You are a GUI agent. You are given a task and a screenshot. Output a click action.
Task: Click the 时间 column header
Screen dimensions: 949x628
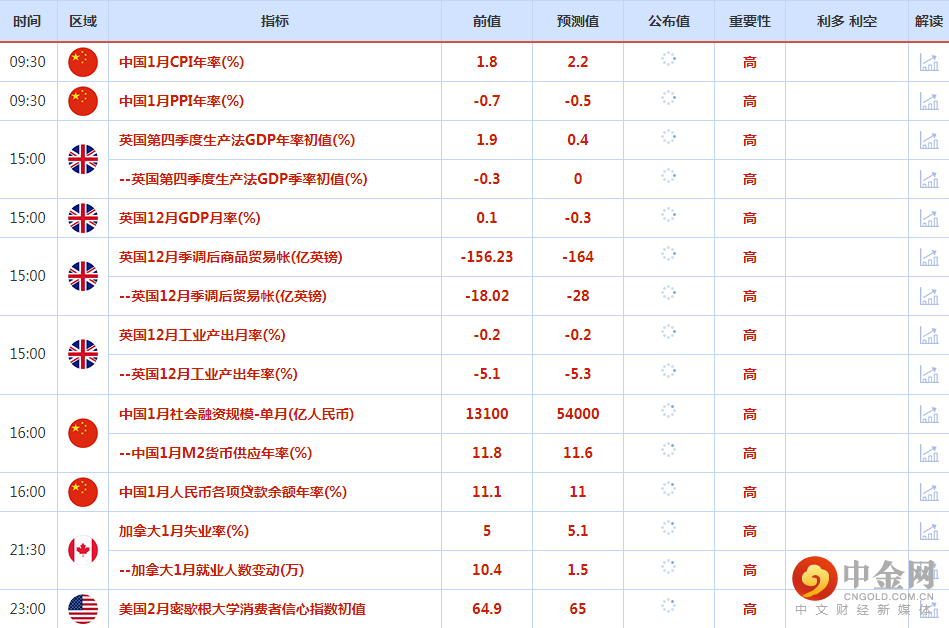[28, 21]
